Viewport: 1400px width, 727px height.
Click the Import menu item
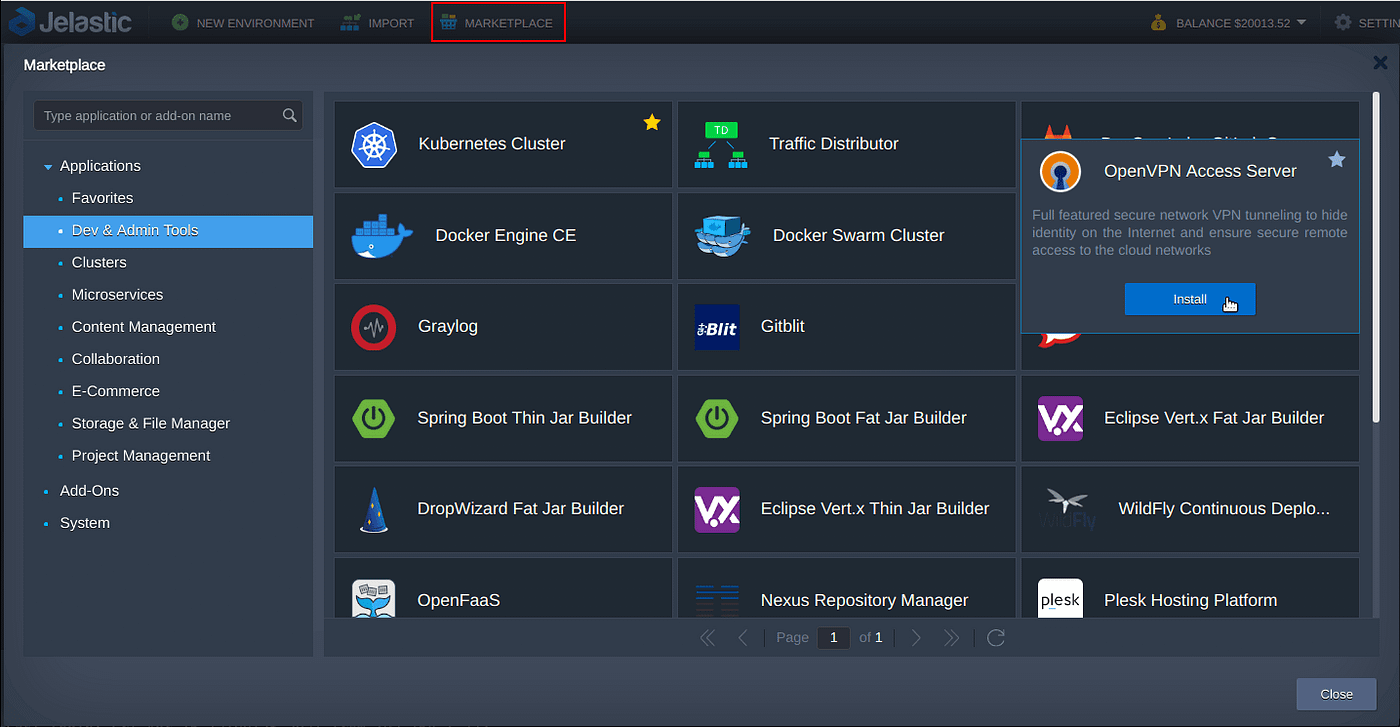[x=377, y=22]
